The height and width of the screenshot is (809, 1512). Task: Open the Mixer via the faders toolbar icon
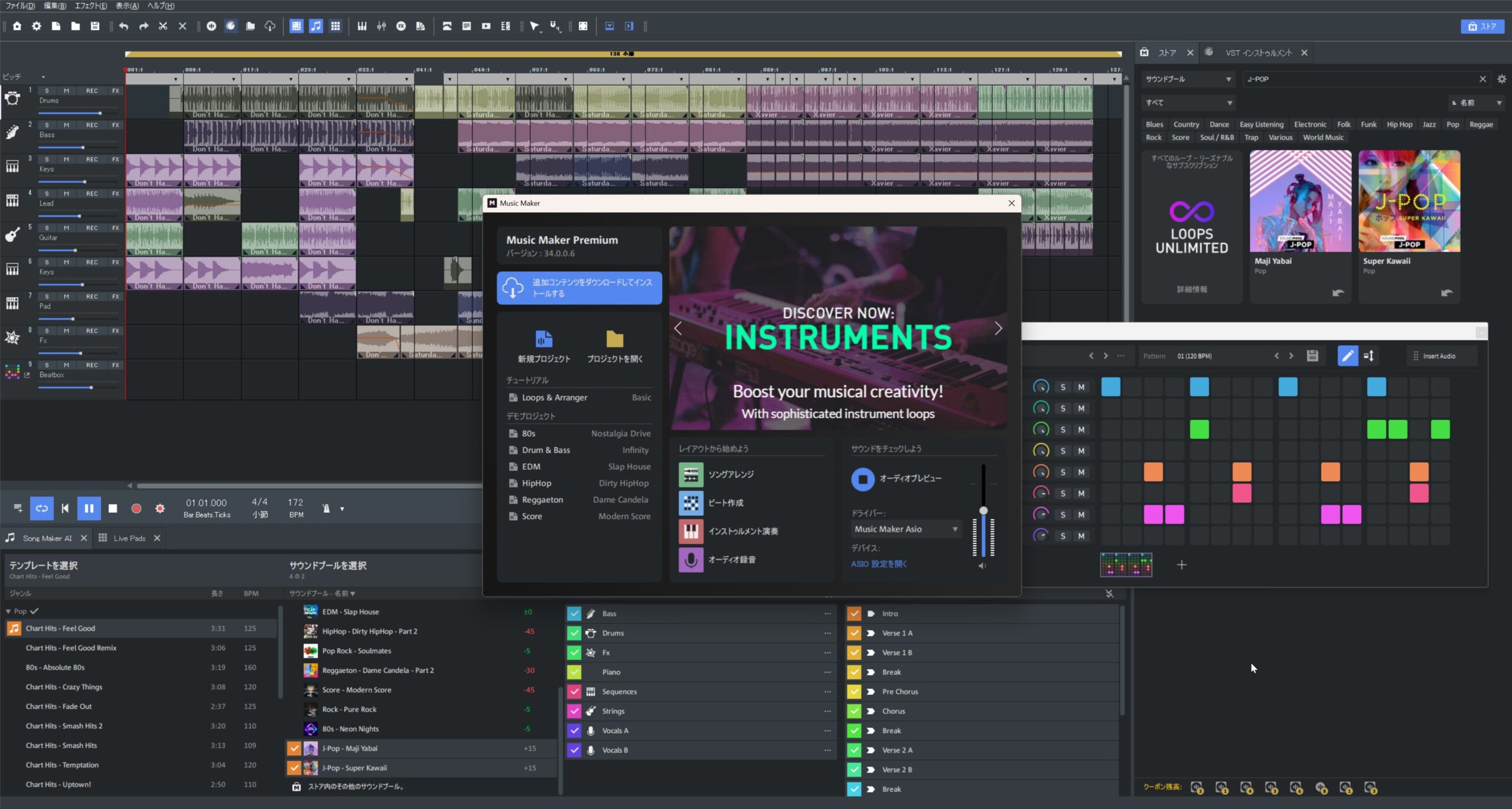coord(382,26)
